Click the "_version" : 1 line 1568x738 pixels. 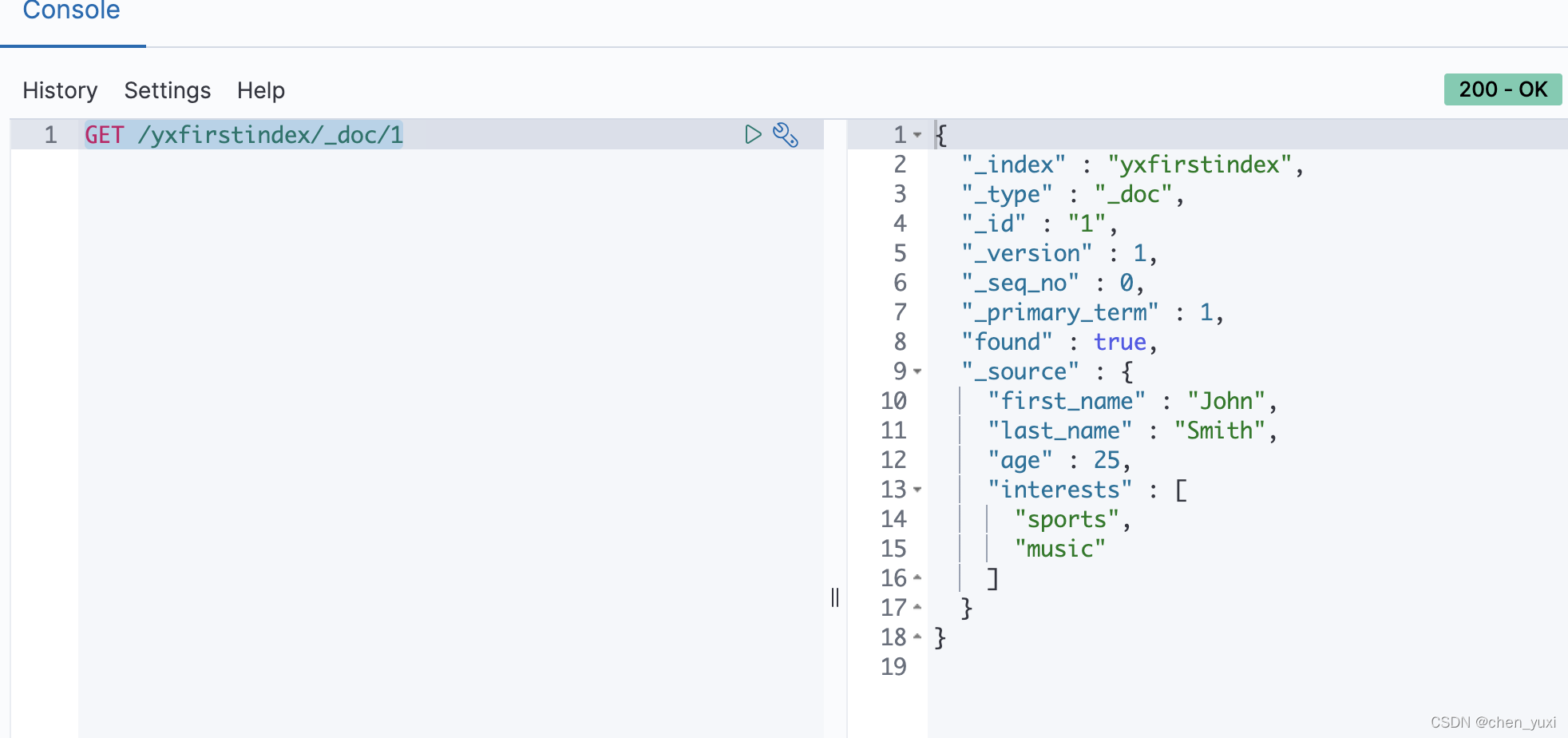[x=1059, y=253]
